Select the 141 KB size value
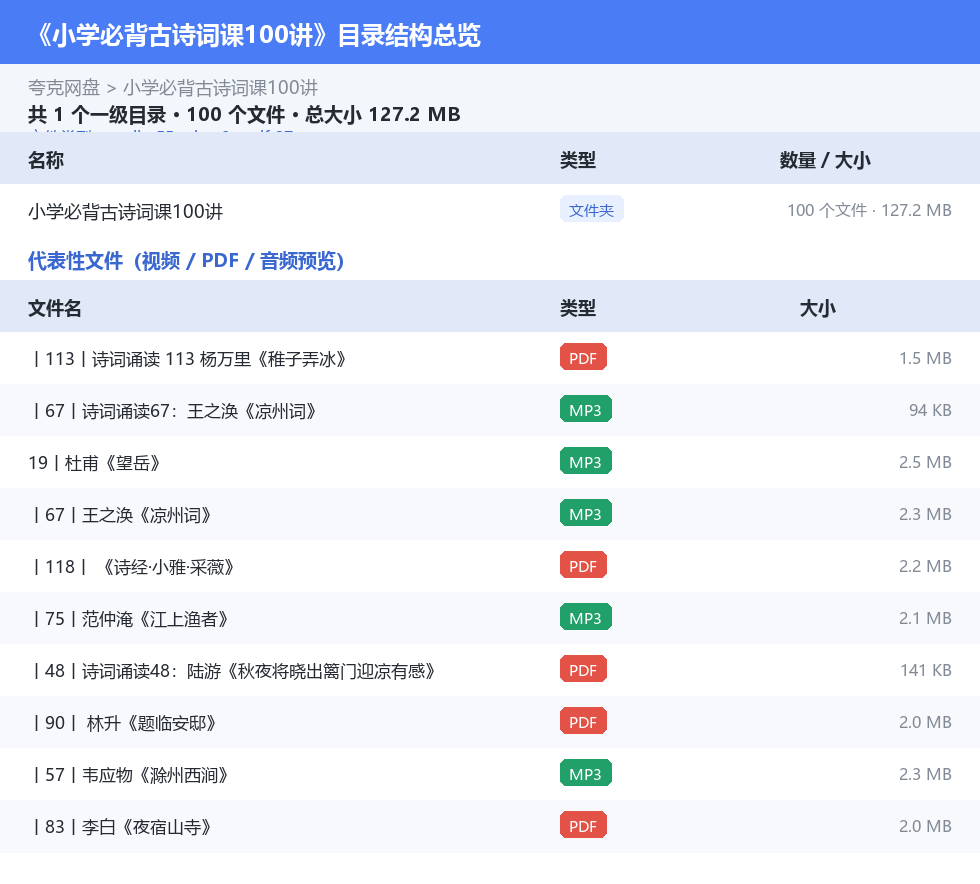The width and height of the screenshot is (980, 884). click(x=926, y=669)
